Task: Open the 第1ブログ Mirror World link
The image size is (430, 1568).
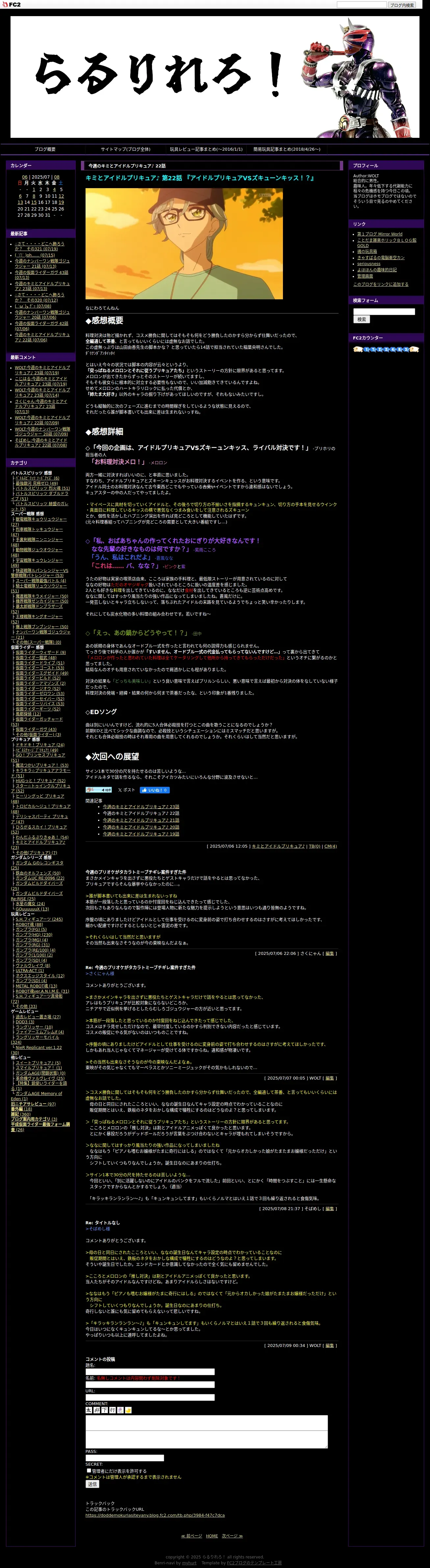Action: (x=379, y=234)
